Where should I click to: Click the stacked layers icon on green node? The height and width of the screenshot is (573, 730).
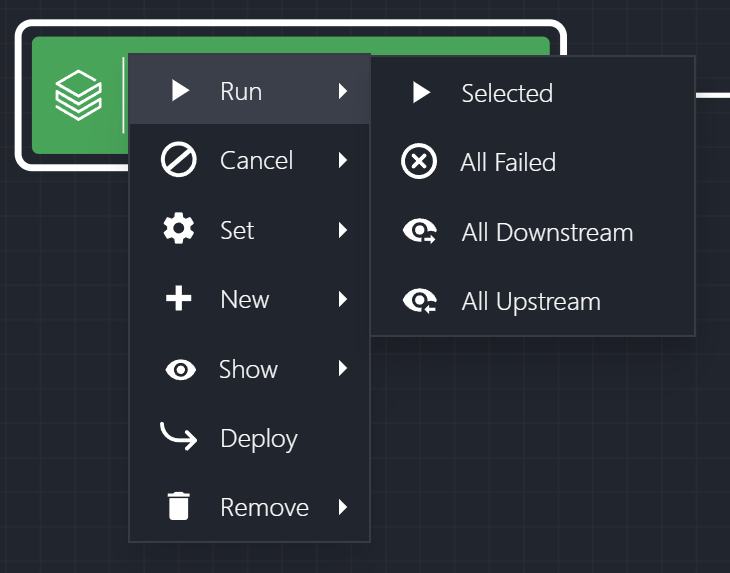pyautogui.click(x=78, y=95)
